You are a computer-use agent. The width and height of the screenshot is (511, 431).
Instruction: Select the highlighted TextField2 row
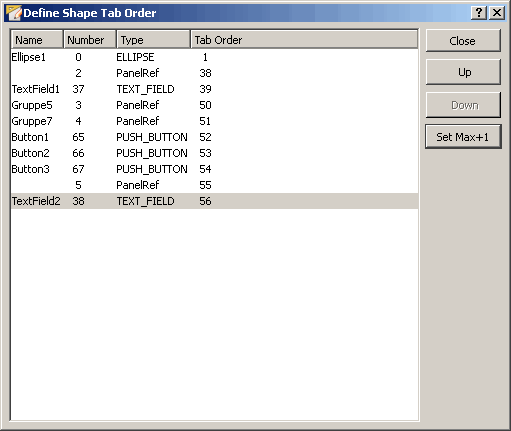pos(214,201)
